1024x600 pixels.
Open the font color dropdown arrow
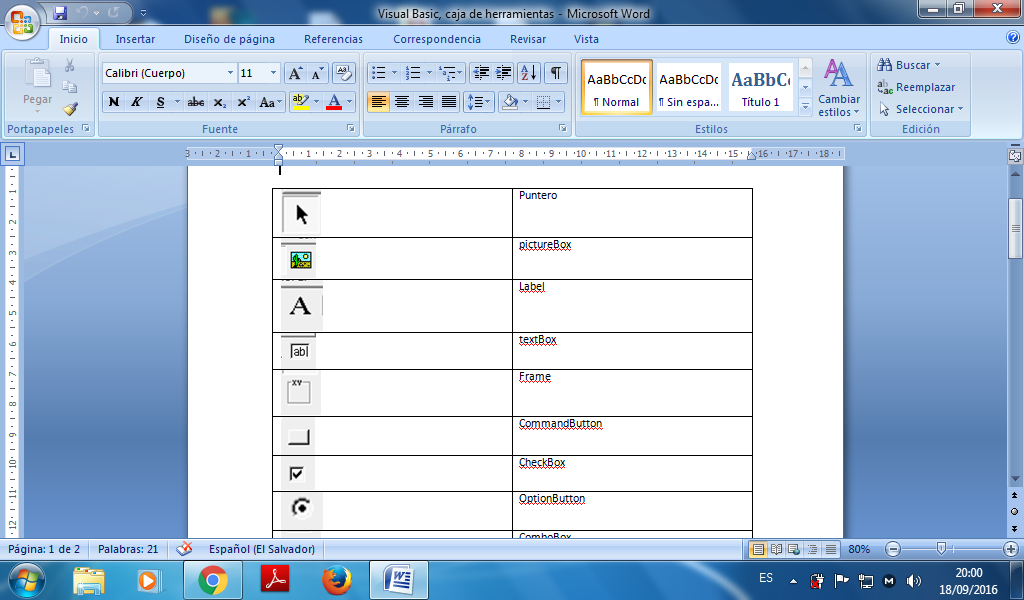(x=349, y=101)
